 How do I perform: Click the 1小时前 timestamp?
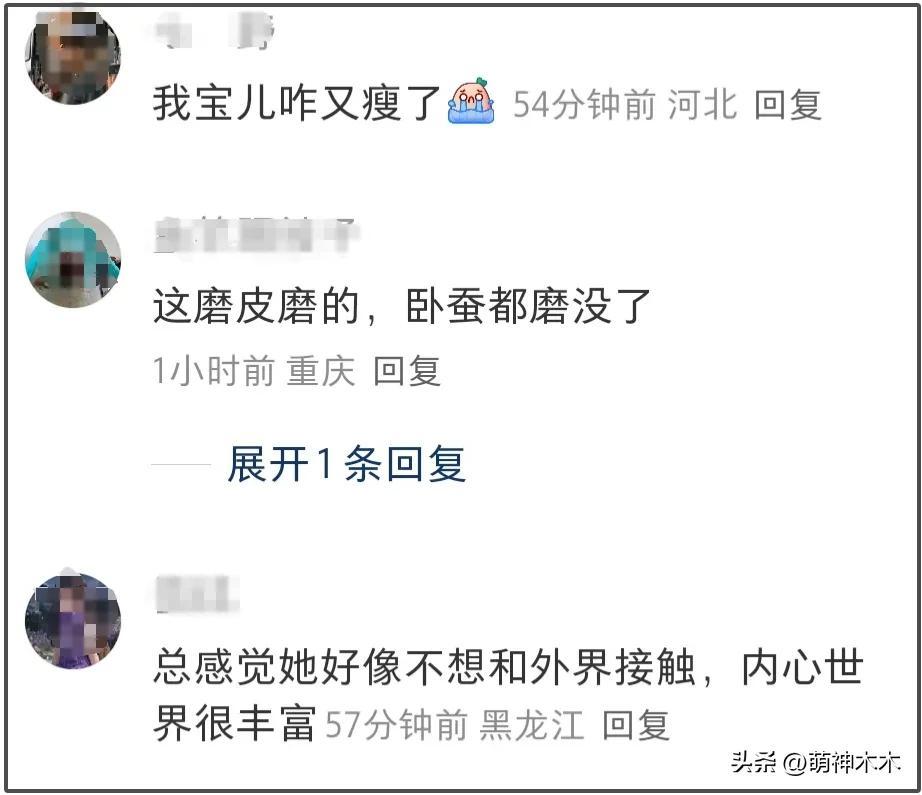pyautogui.click(x=213, y=371)
